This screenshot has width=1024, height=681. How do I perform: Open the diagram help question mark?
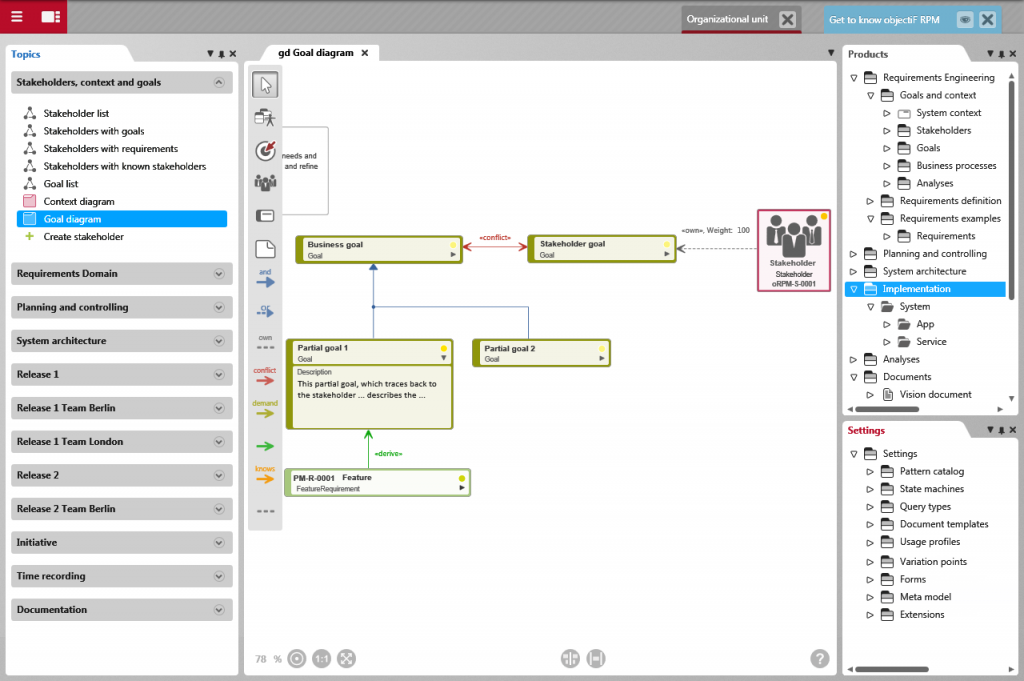[820, 658]
